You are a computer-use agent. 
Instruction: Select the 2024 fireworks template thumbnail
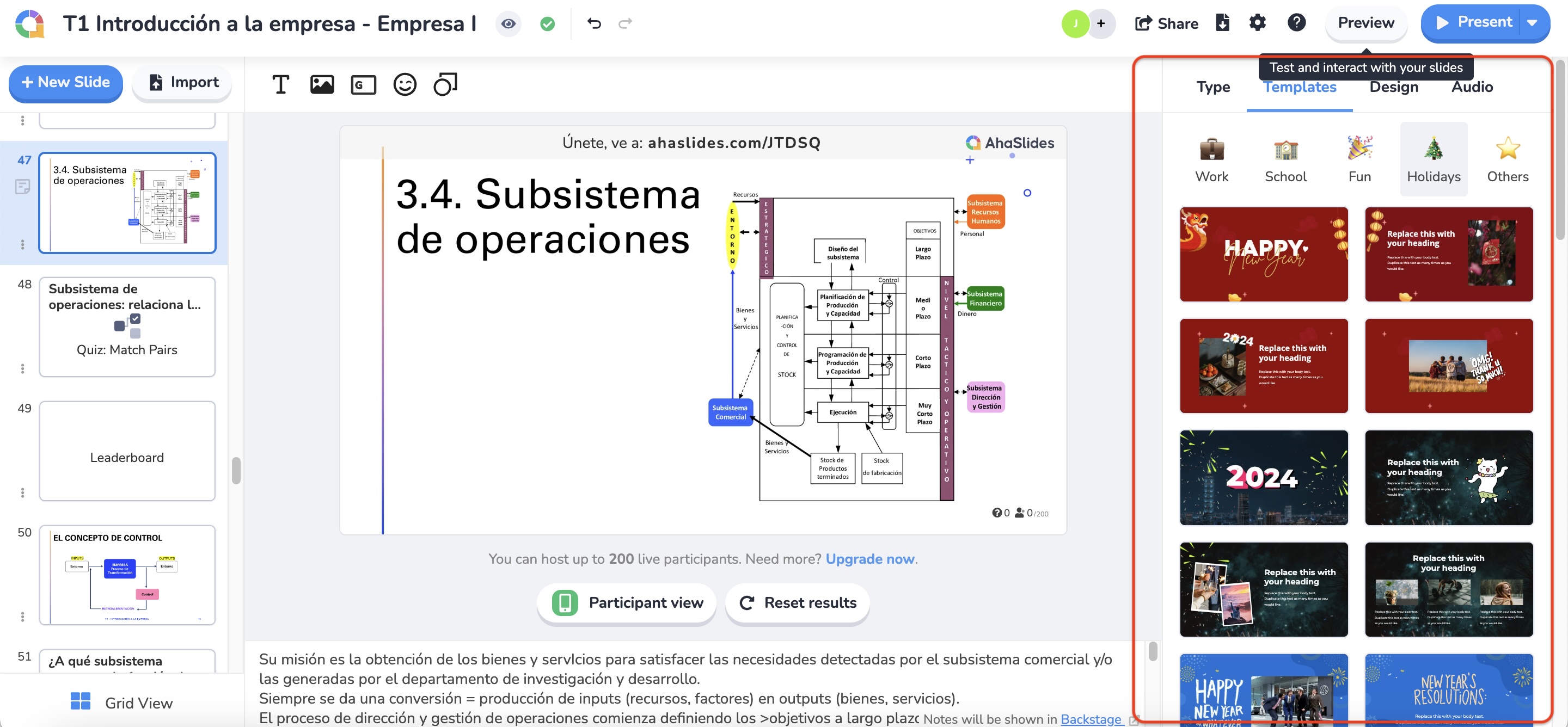[x=1263, y=478]
